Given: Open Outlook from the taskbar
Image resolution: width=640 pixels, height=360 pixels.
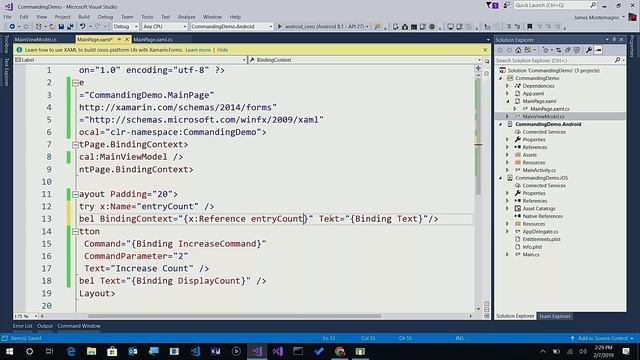Looking at the screenshot, I should pyautogui.click(x=133, y=351).
